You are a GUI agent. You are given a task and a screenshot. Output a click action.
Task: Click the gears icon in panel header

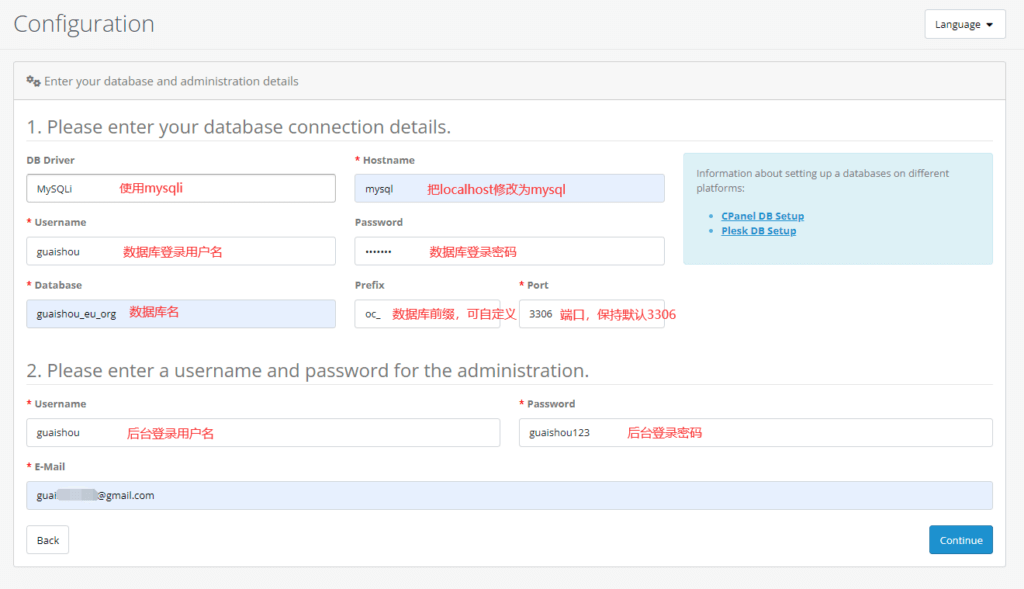(33, 81)
